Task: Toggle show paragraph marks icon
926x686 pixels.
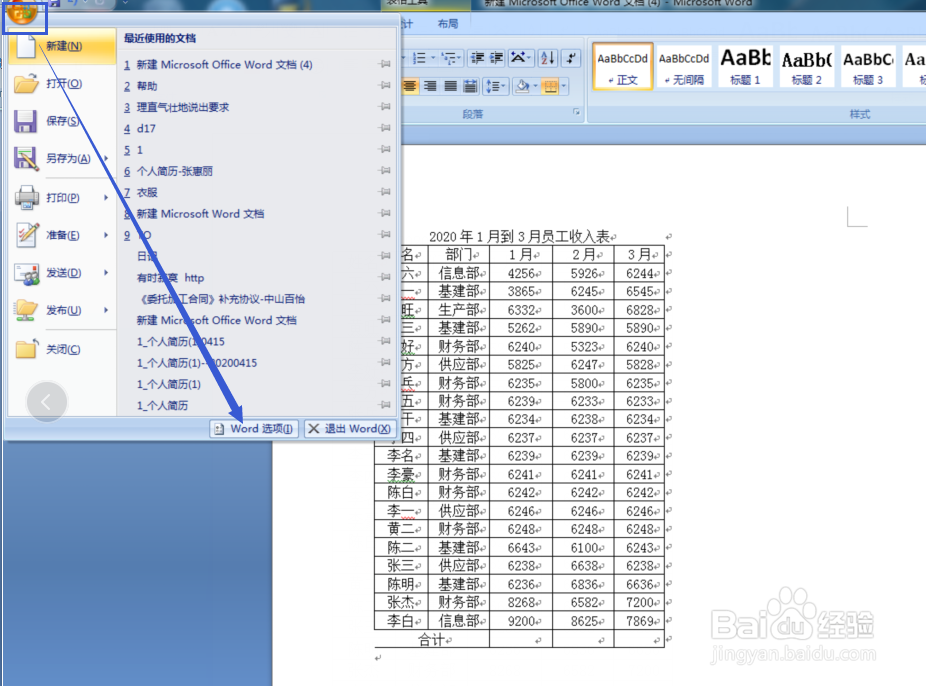Action: click(571, 58)
